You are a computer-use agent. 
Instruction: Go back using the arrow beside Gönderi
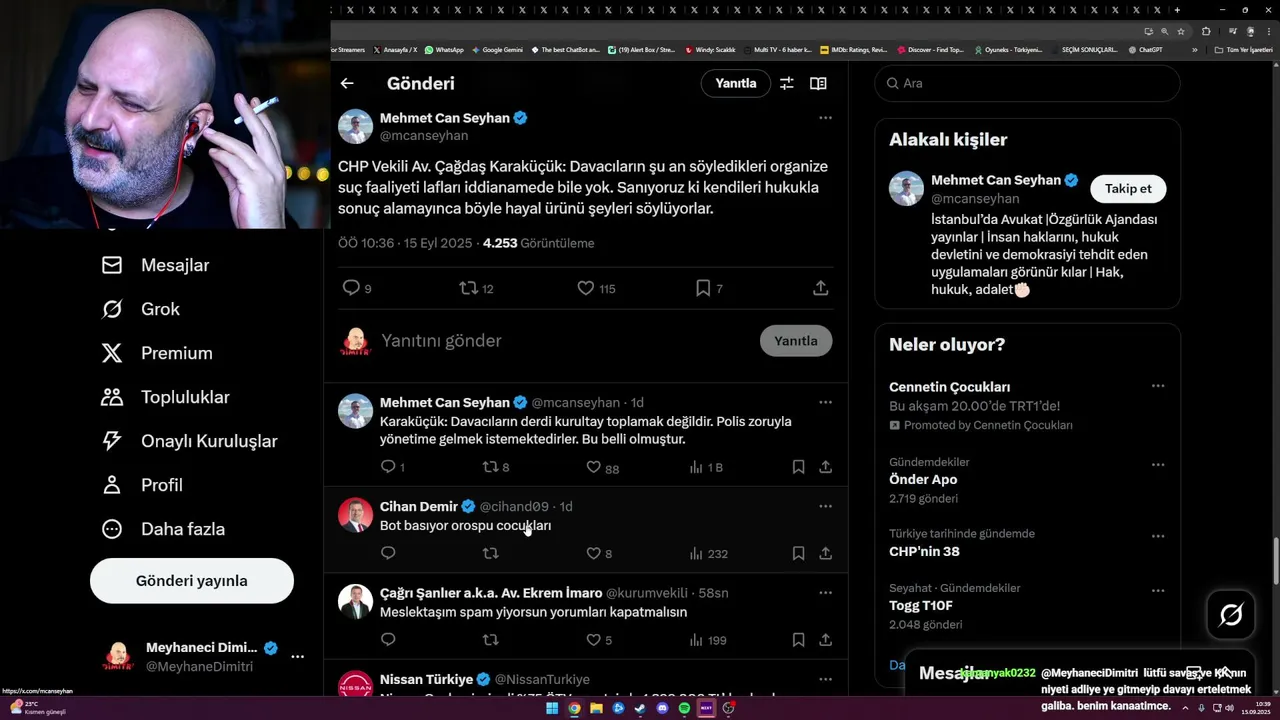click(347, 84)
